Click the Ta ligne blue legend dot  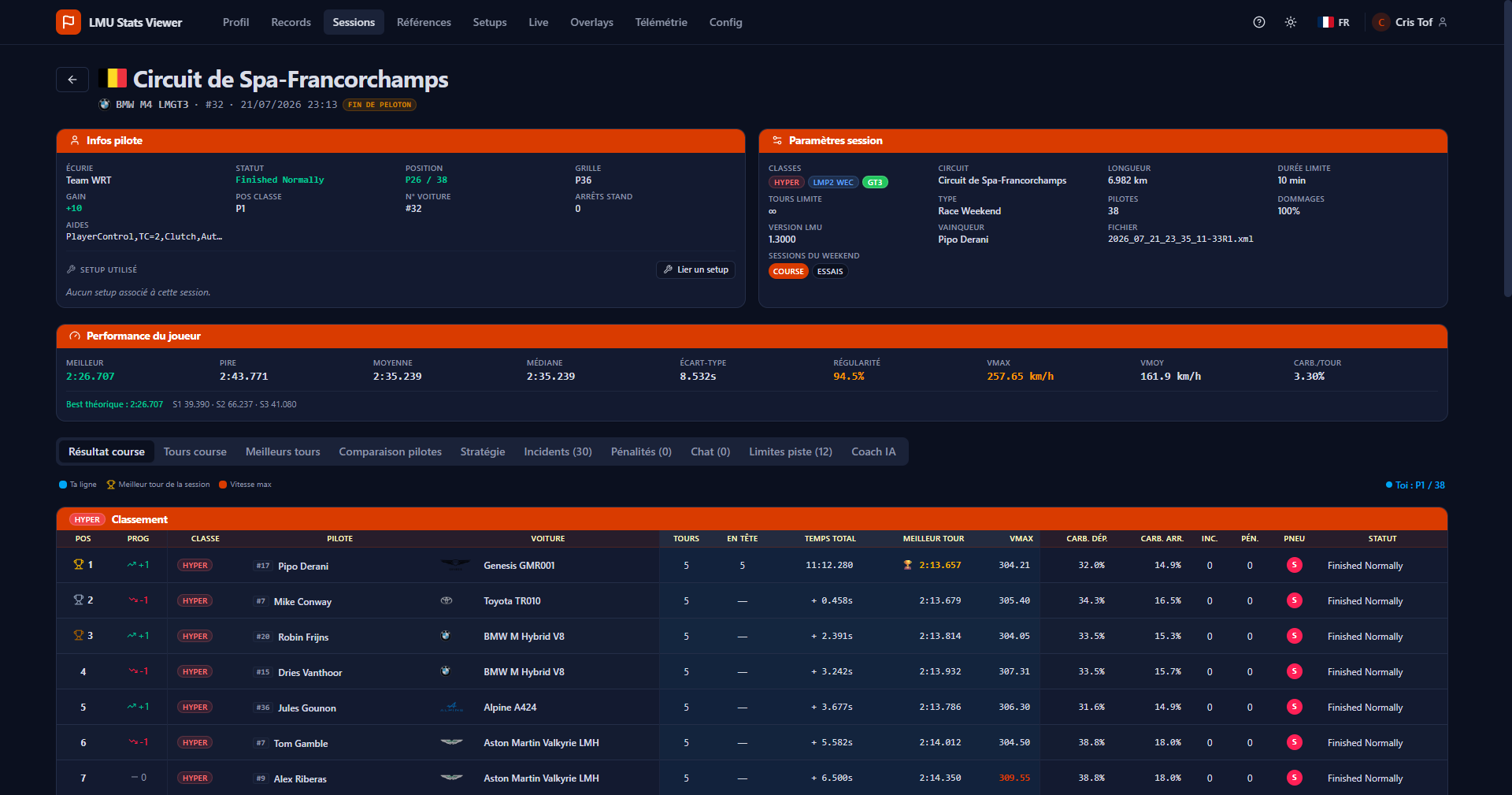63,485
